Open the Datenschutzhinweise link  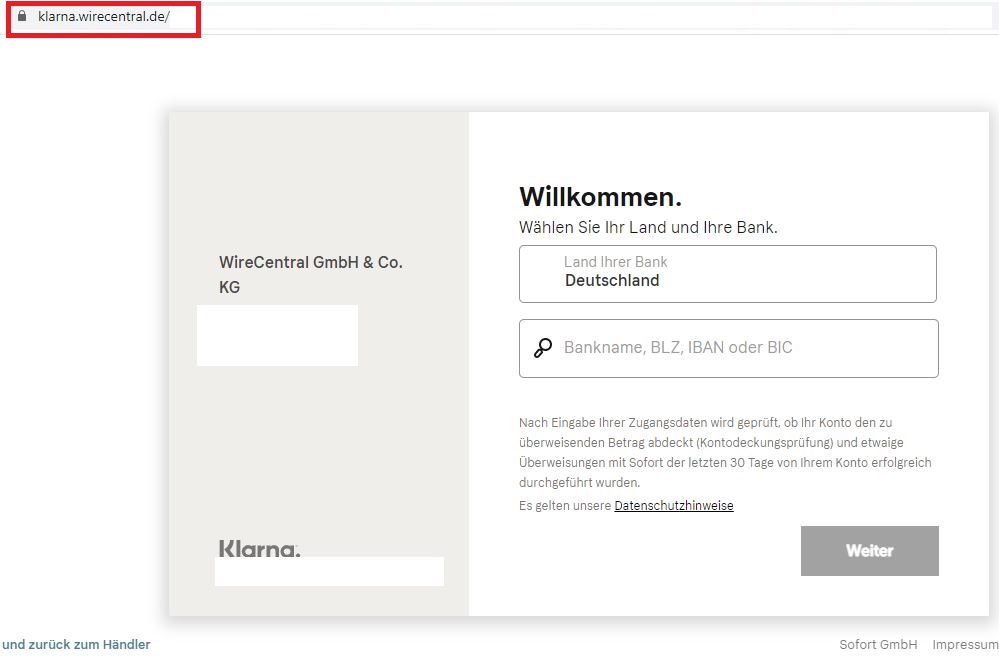coord(673,505)
